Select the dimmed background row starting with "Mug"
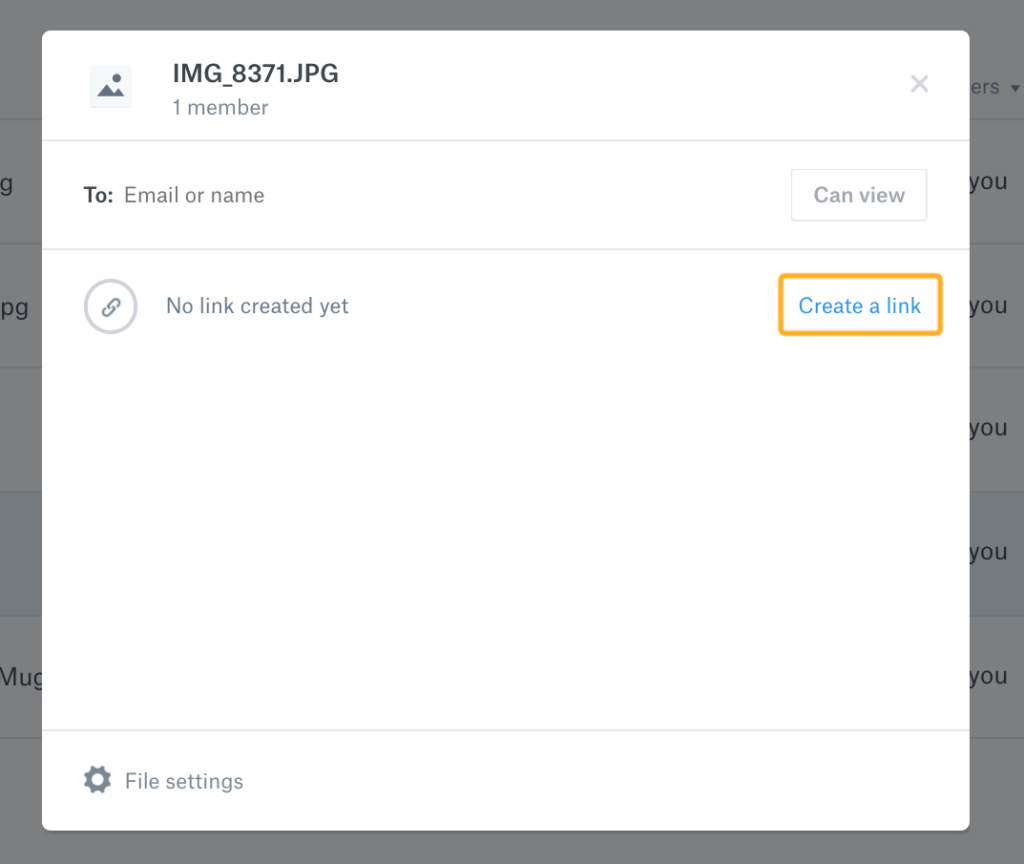Image resolution: width=1024 pixels, height=864 pixels. pos(20,677)
